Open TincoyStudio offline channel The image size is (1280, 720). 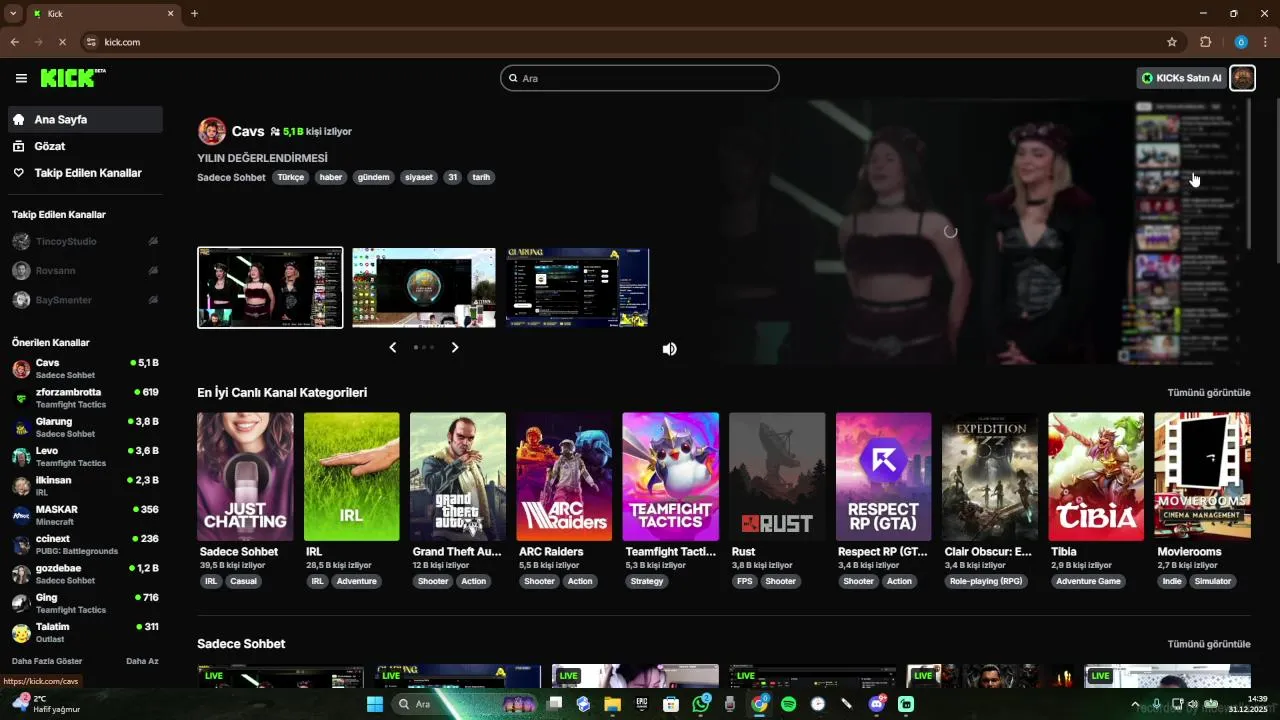tap(85, 241)
